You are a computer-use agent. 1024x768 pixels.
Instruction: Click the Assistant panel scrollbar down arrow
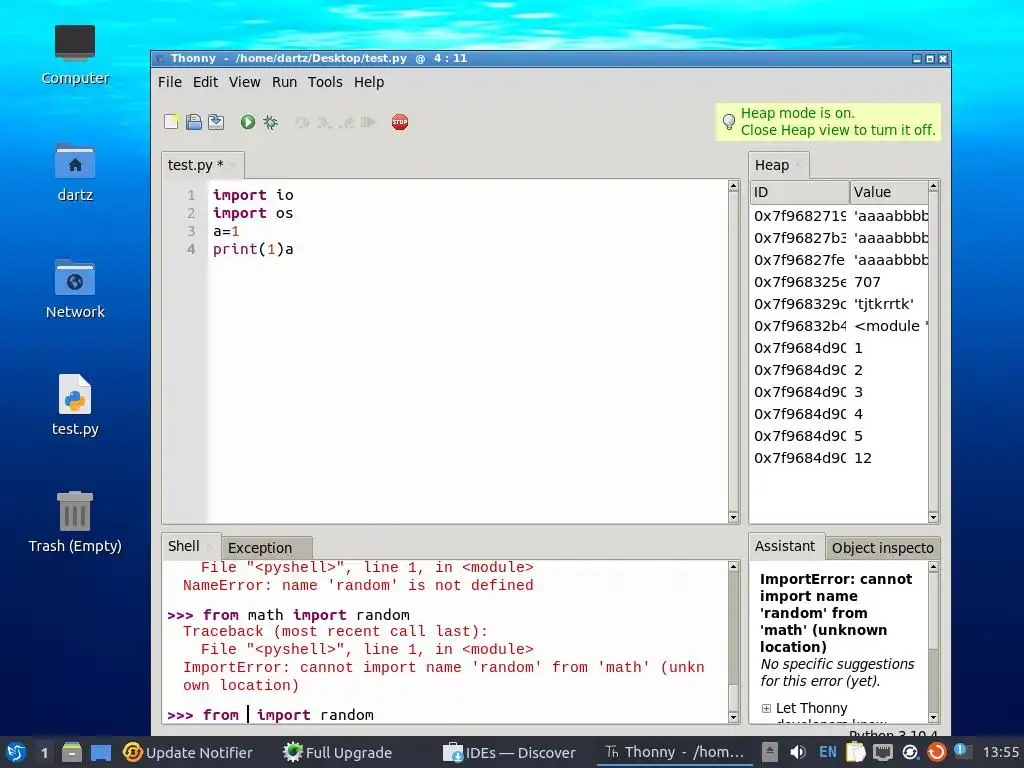[933, 717]
